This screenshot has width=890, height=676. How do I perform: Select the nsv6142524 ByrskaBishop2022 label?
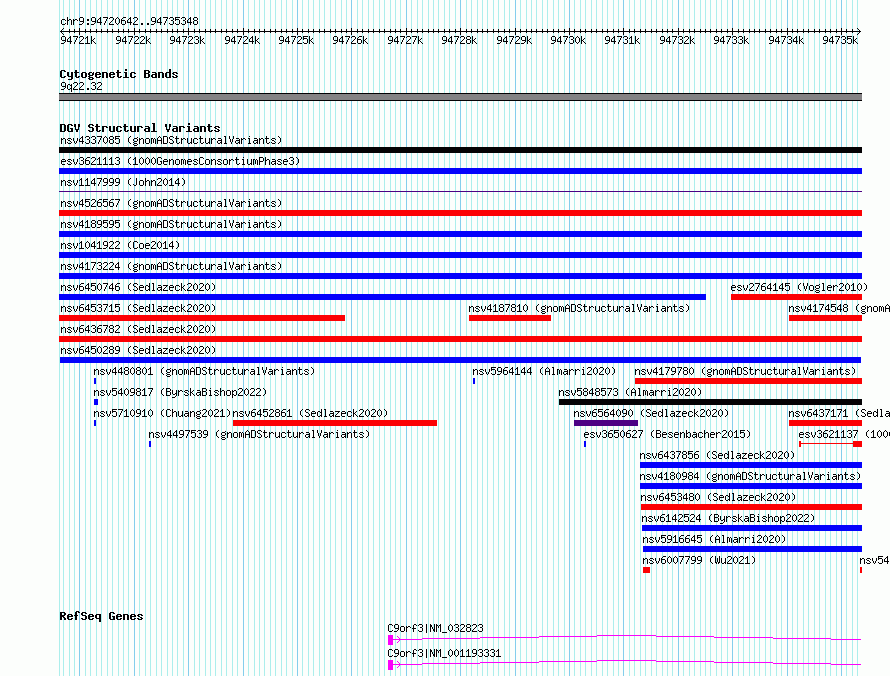[x=728, y=518]
